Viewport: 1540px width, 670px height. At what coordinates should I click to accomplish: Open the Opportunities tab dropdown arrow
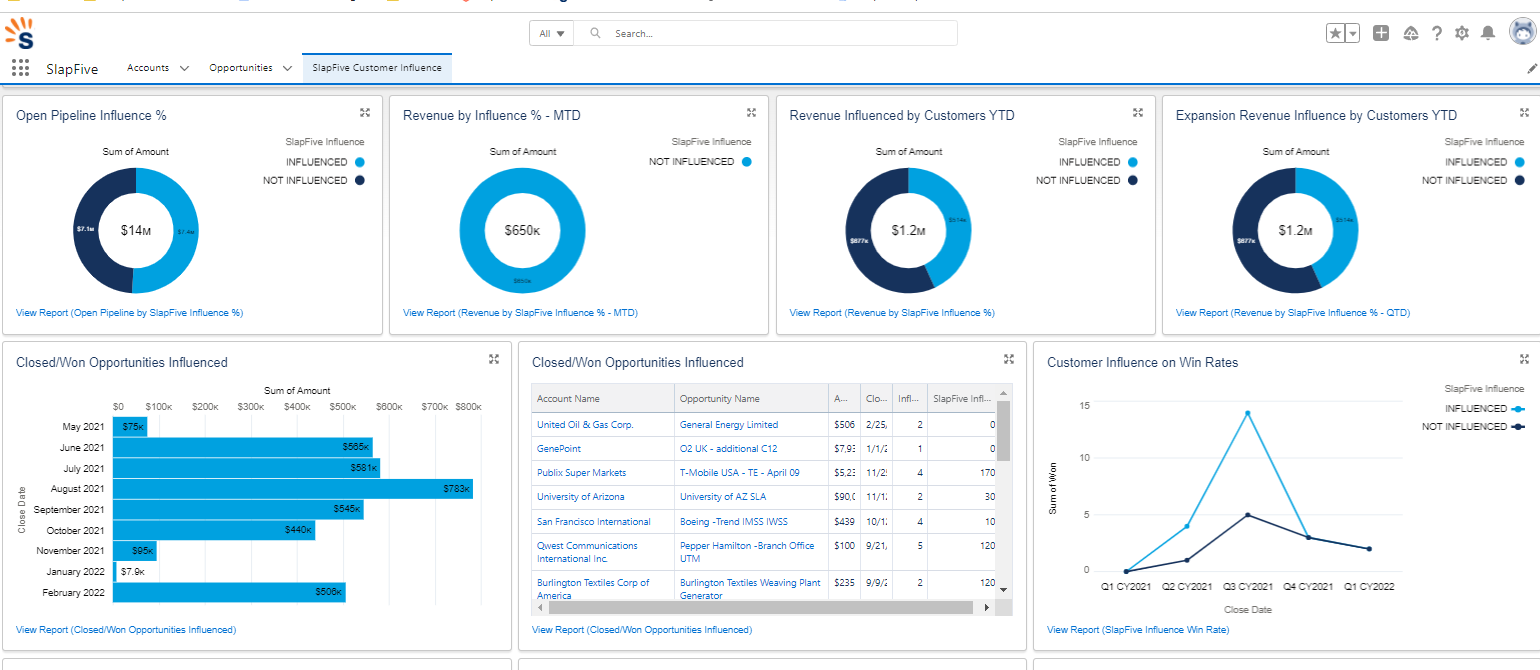coord(288,68)
